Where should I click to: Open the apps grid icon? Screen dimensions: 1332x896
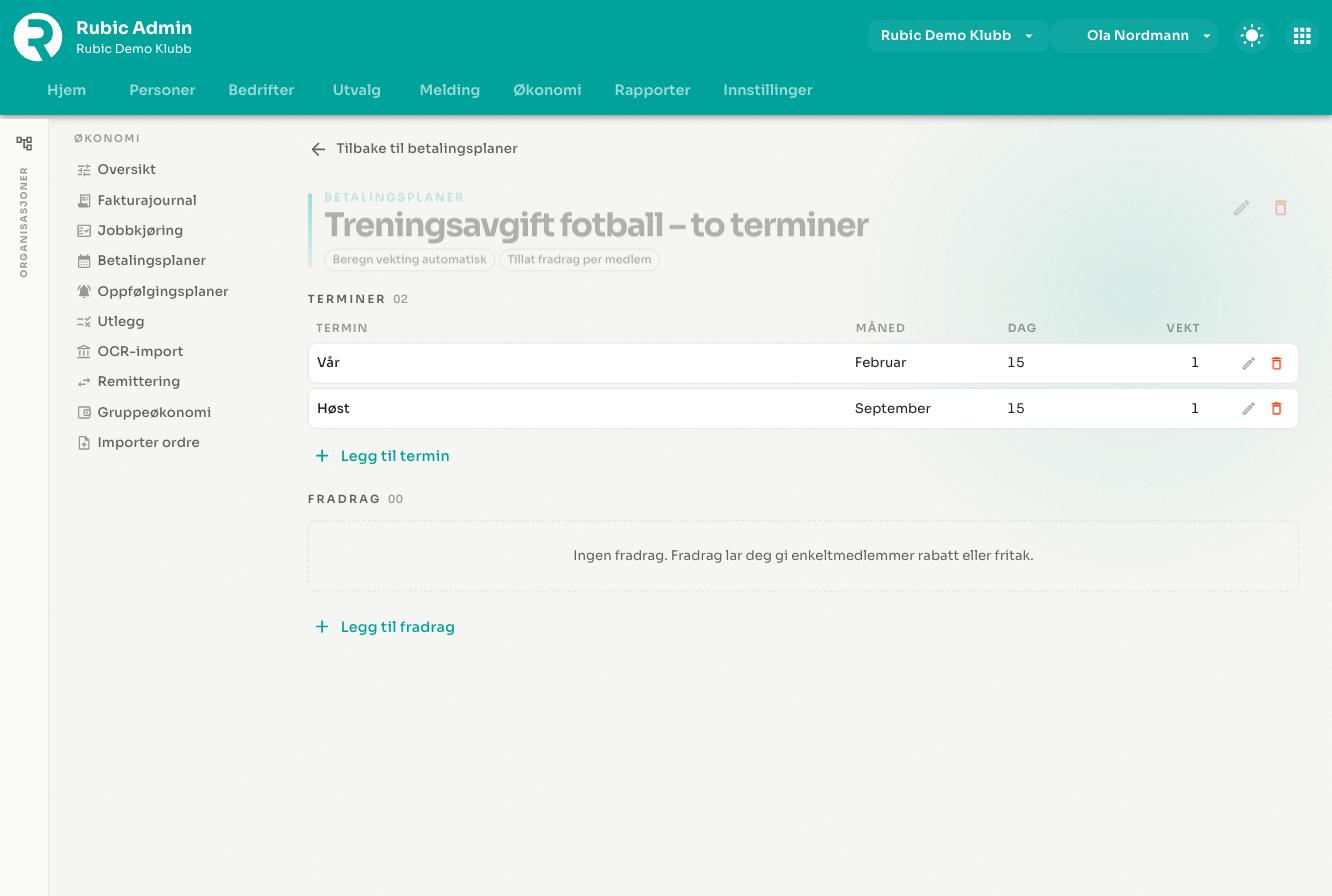click(1302, 36)
